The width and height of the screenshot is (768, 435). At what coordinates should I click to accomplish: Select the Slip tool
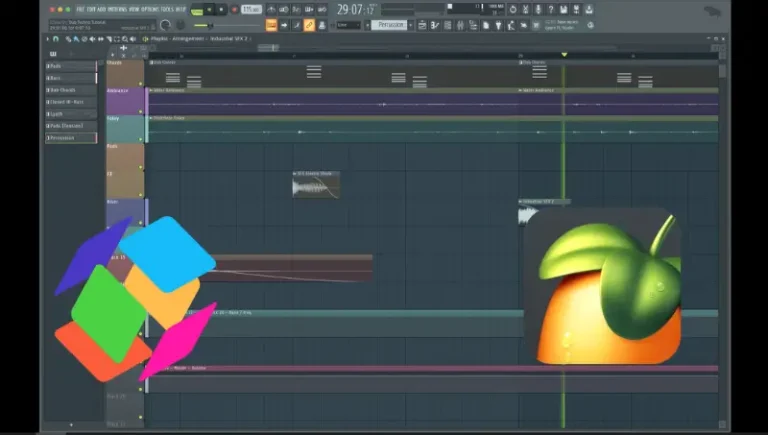pos(100,39)
